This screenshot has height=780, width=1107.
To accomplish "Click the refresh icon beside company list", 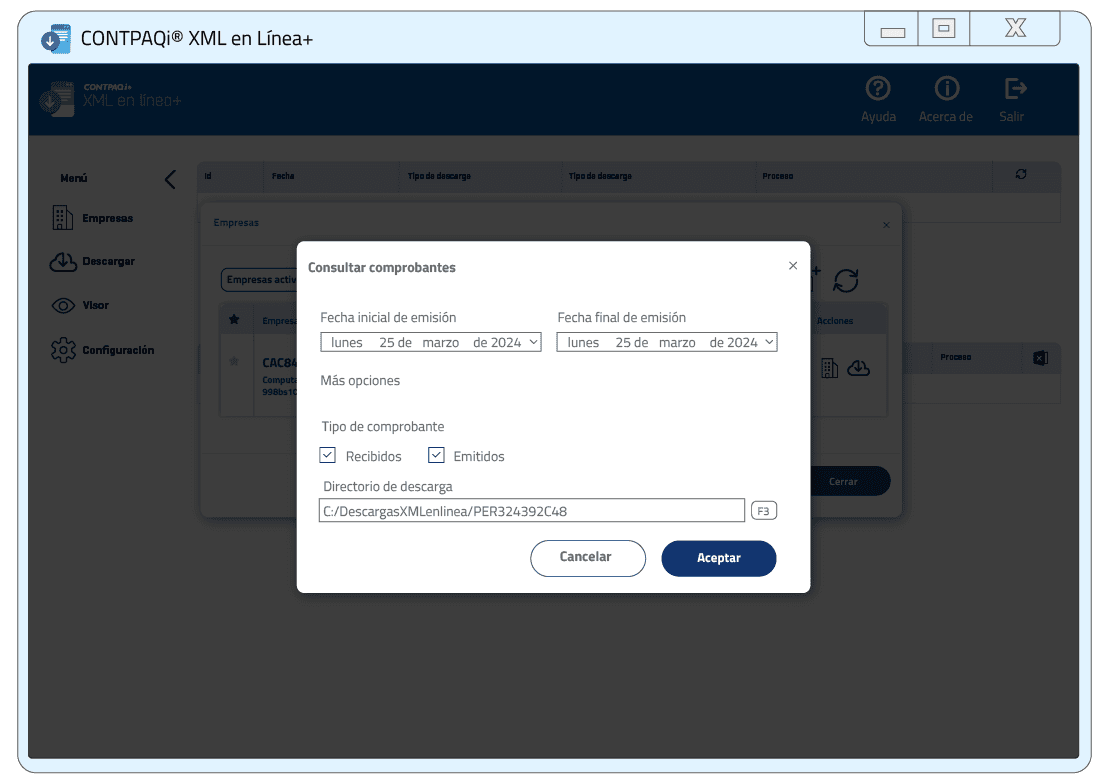I will click(846, 281).
